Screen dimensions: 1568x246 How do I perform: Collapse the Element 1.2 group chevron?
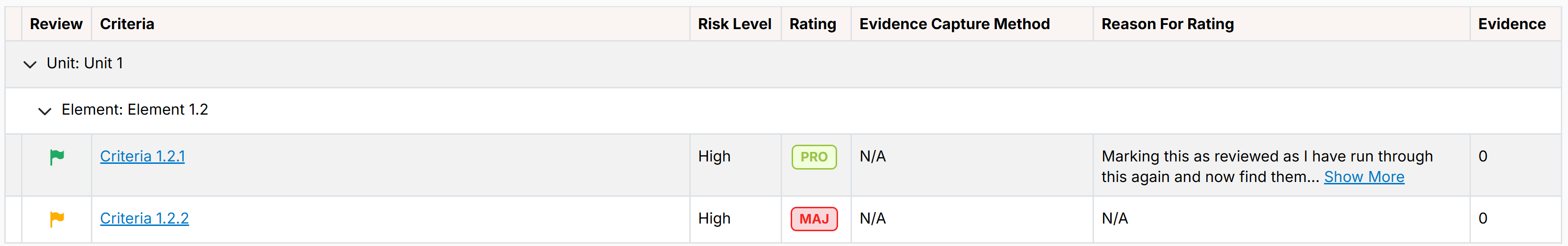pos(44,110)
